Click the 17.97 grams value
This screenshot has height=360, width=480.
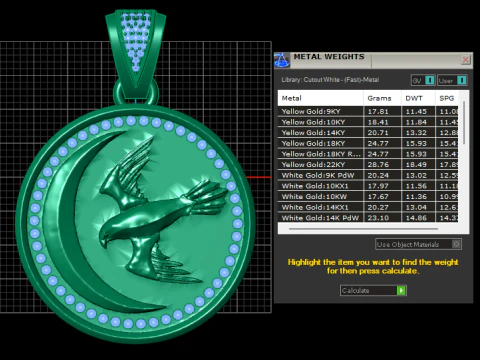378,186
